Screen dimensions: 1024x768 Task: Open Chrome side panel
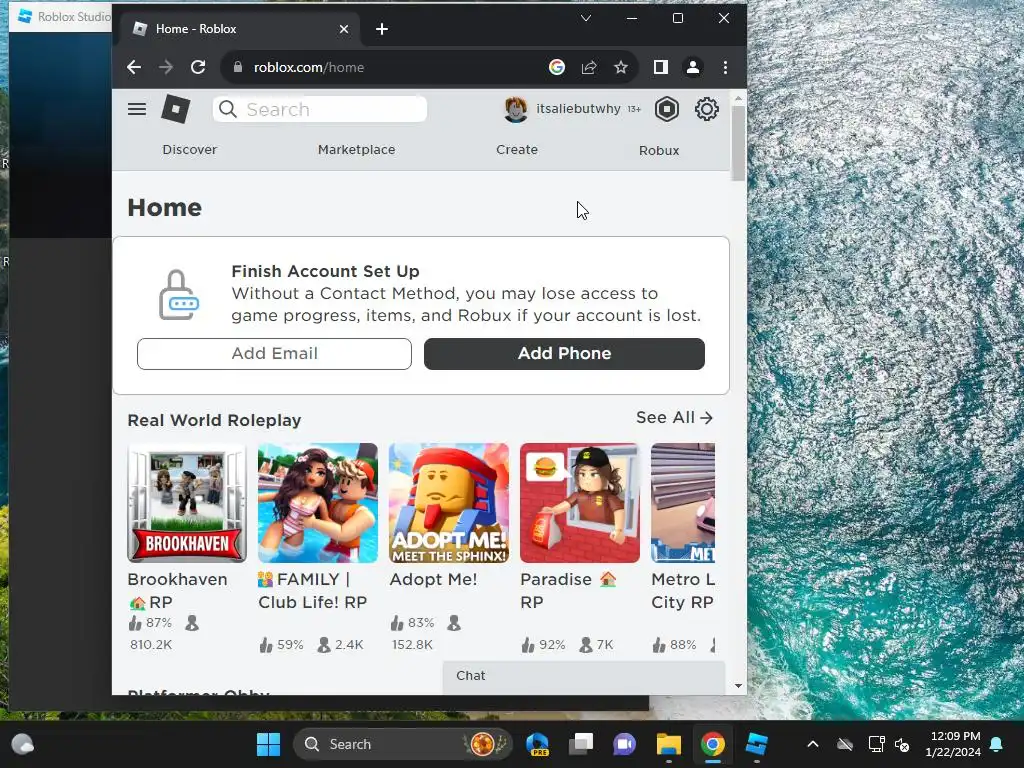pos(661,67)
